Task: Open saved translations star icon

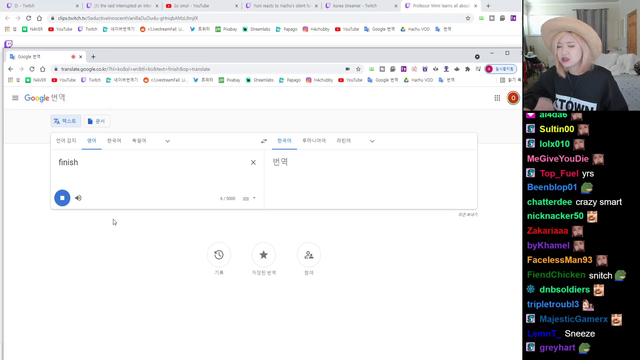Action: coord(264,255)
